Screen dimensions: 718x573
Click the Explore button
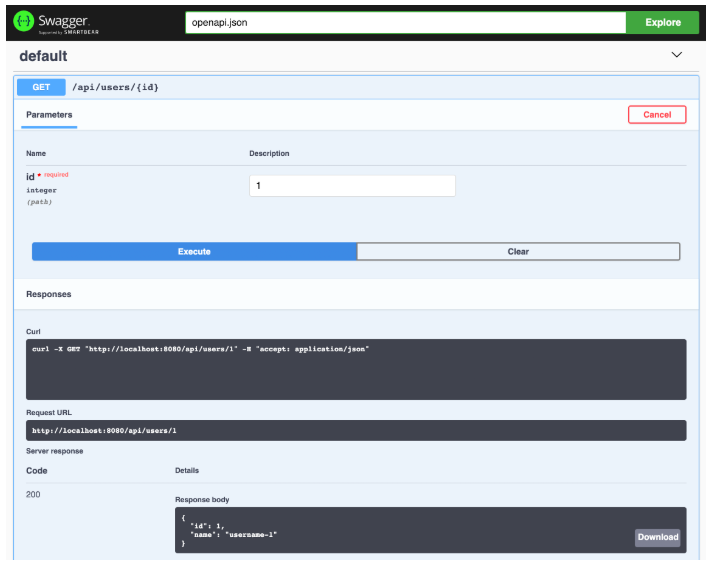point(662,22)
